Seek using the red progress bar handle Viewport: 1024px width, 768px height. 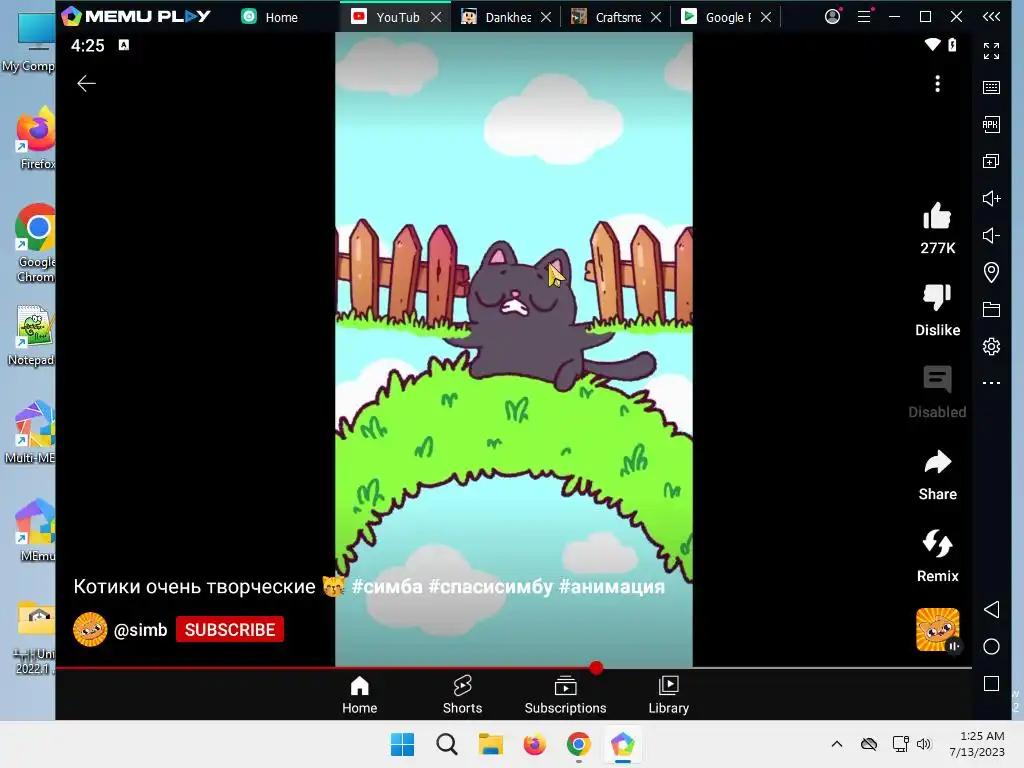[596, 667]
